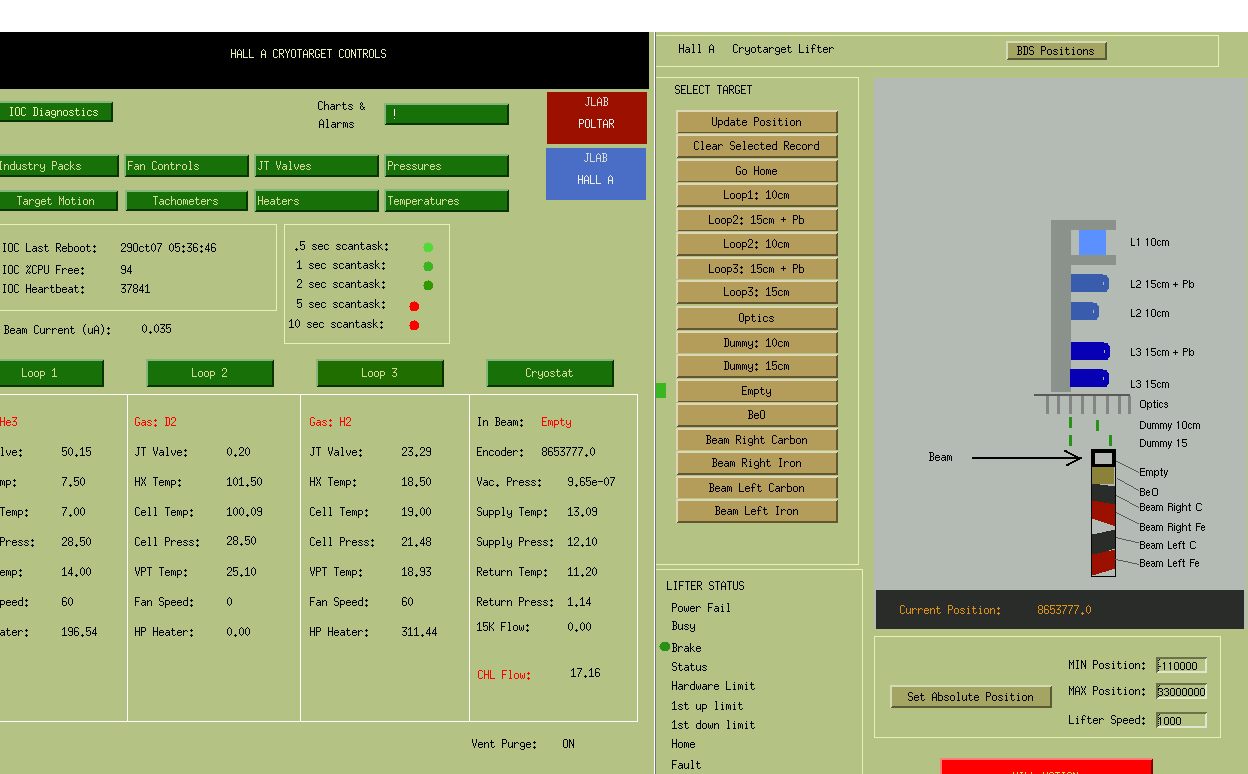1248x774 pixels.
Task: Click MIN Position input field
Action: click(1181, 666)
